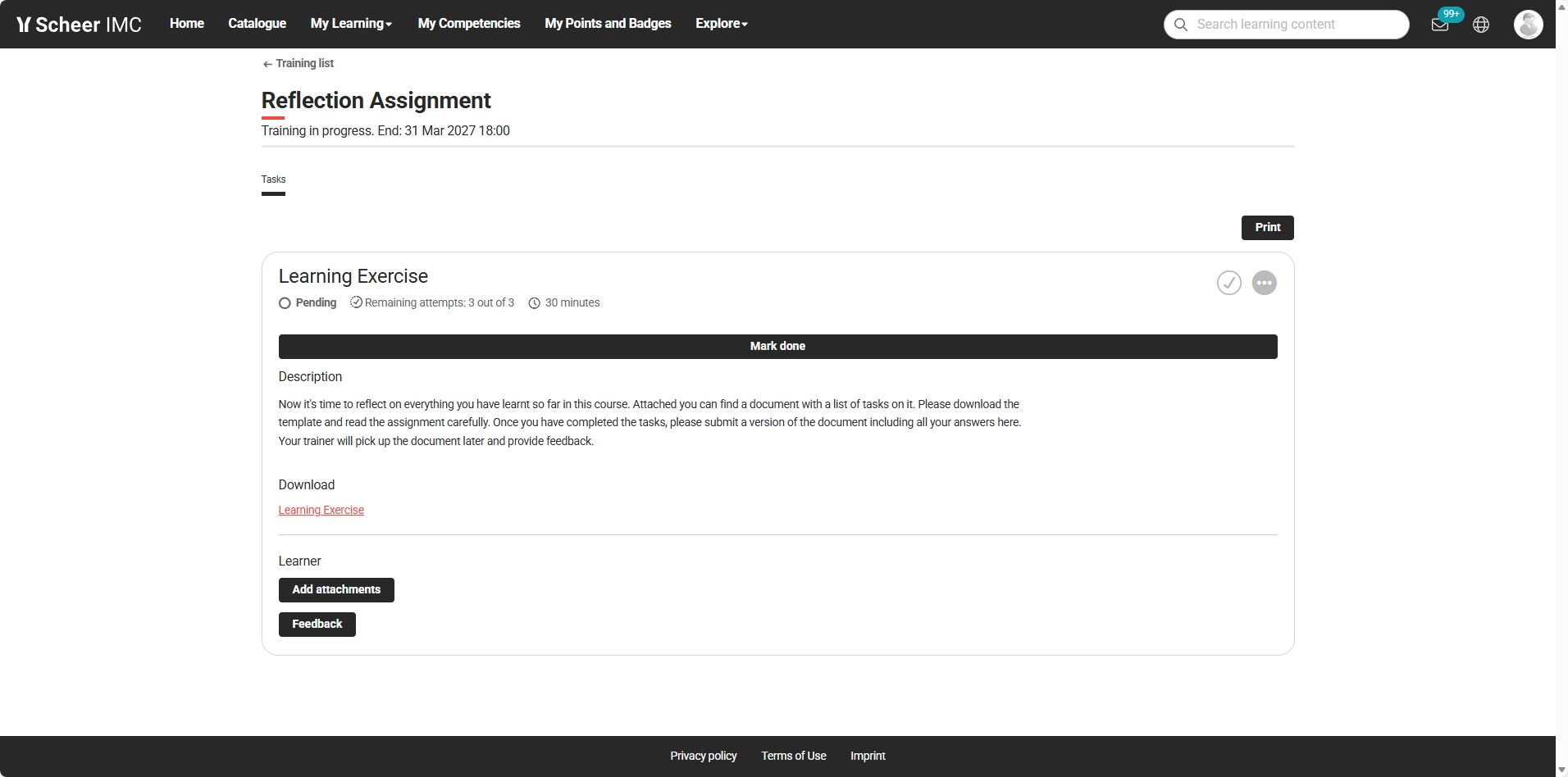Expand the Explore dropdown menu

coord(722,24)
